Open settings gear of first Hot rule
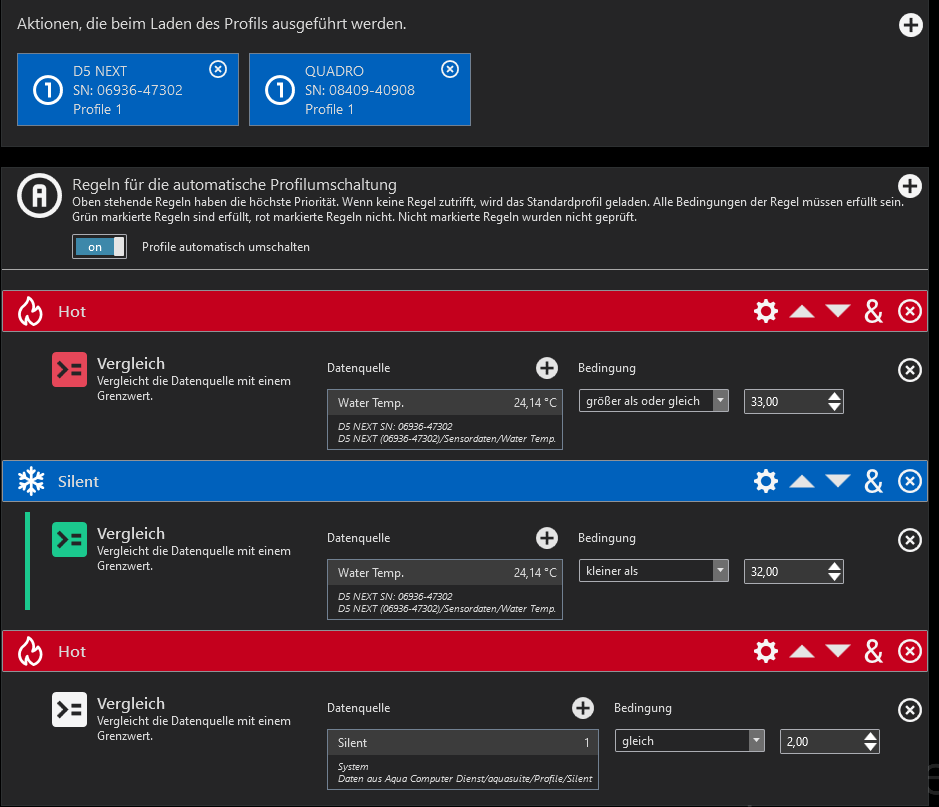939x807 pixels. [766, 312]
